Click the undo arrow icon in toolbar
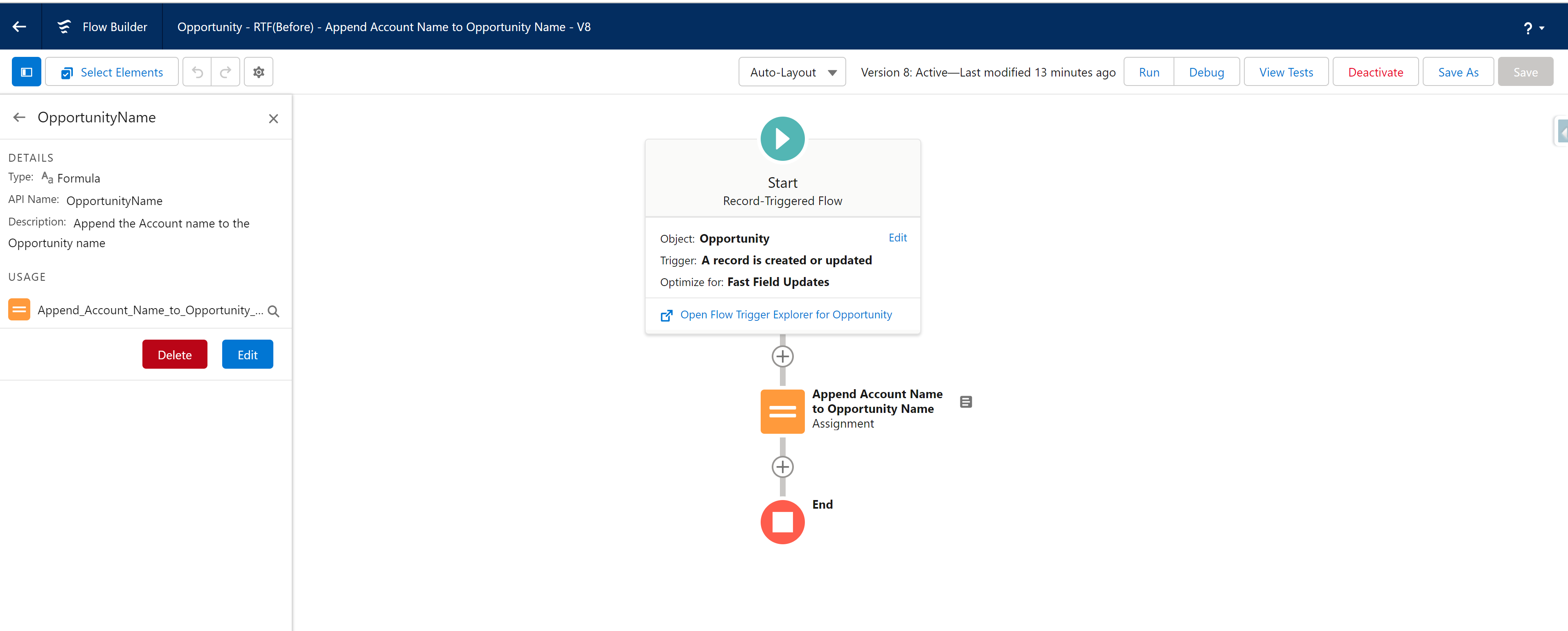The image size is (1568, 631). [x=198, y=72]
